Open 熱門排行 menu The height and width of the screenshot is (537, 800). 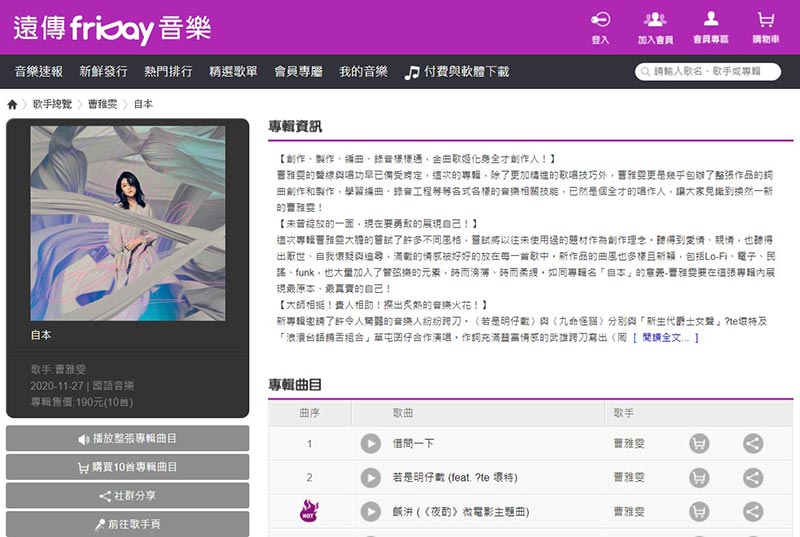(168, 71)
